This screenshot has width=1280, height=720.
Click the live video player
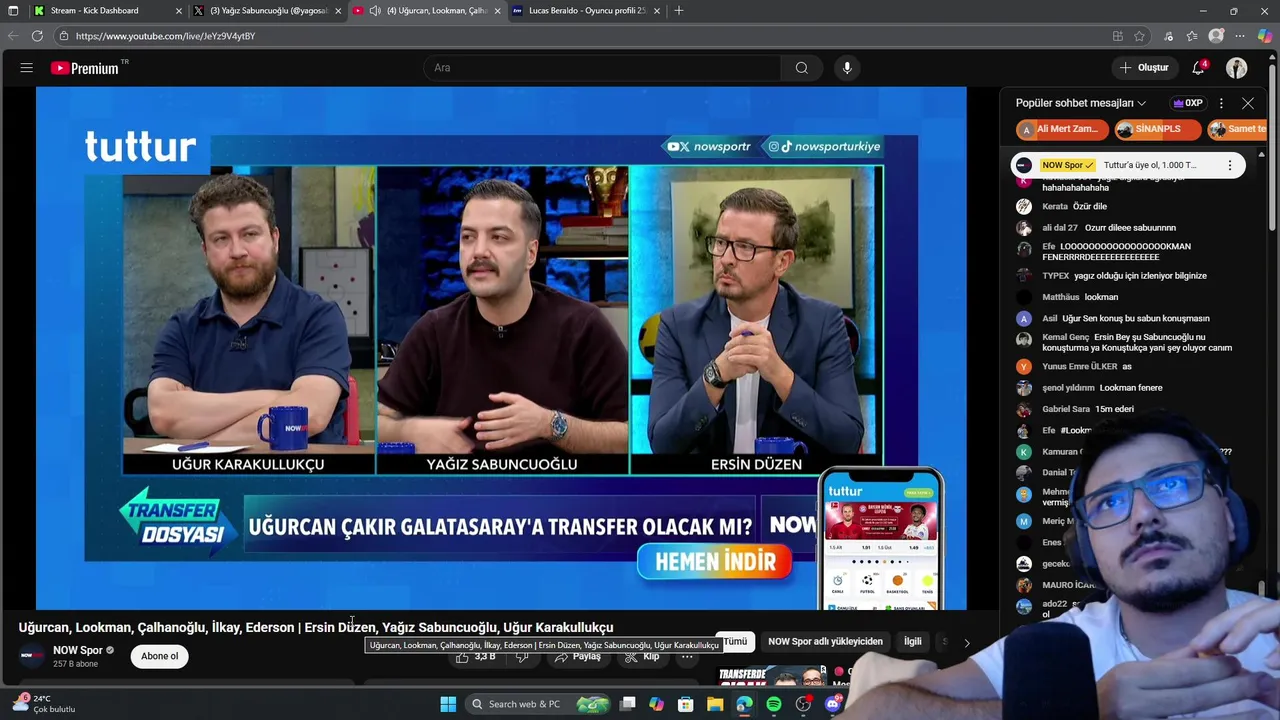[501, 348]
